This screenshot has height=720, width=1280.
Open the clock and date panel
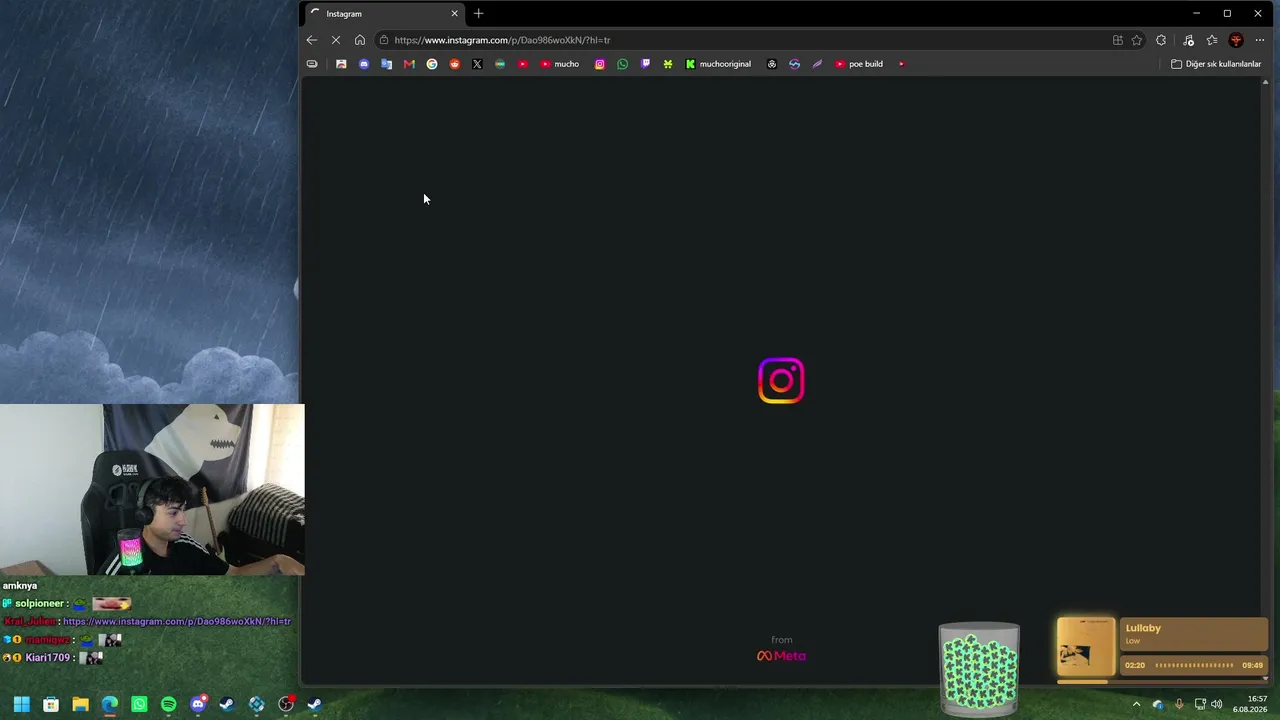[1250, 704]
